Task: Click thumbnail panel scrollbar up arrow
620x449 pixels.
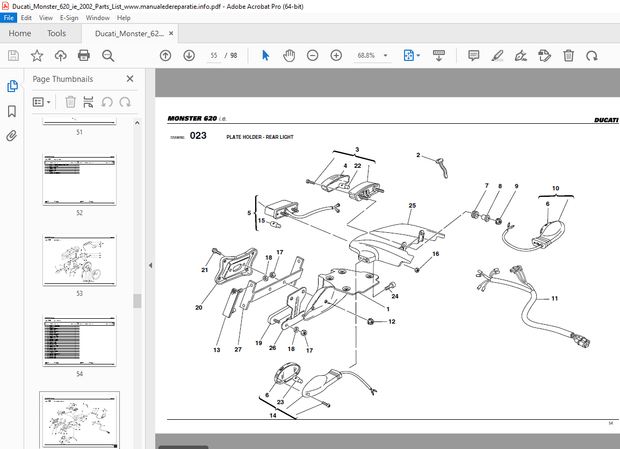Action: point(137,123)
